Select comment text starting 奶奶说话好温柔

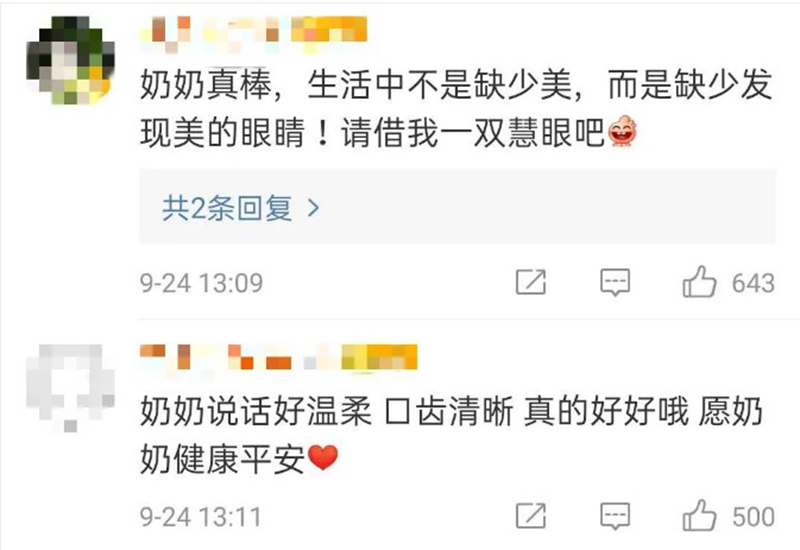451,434
